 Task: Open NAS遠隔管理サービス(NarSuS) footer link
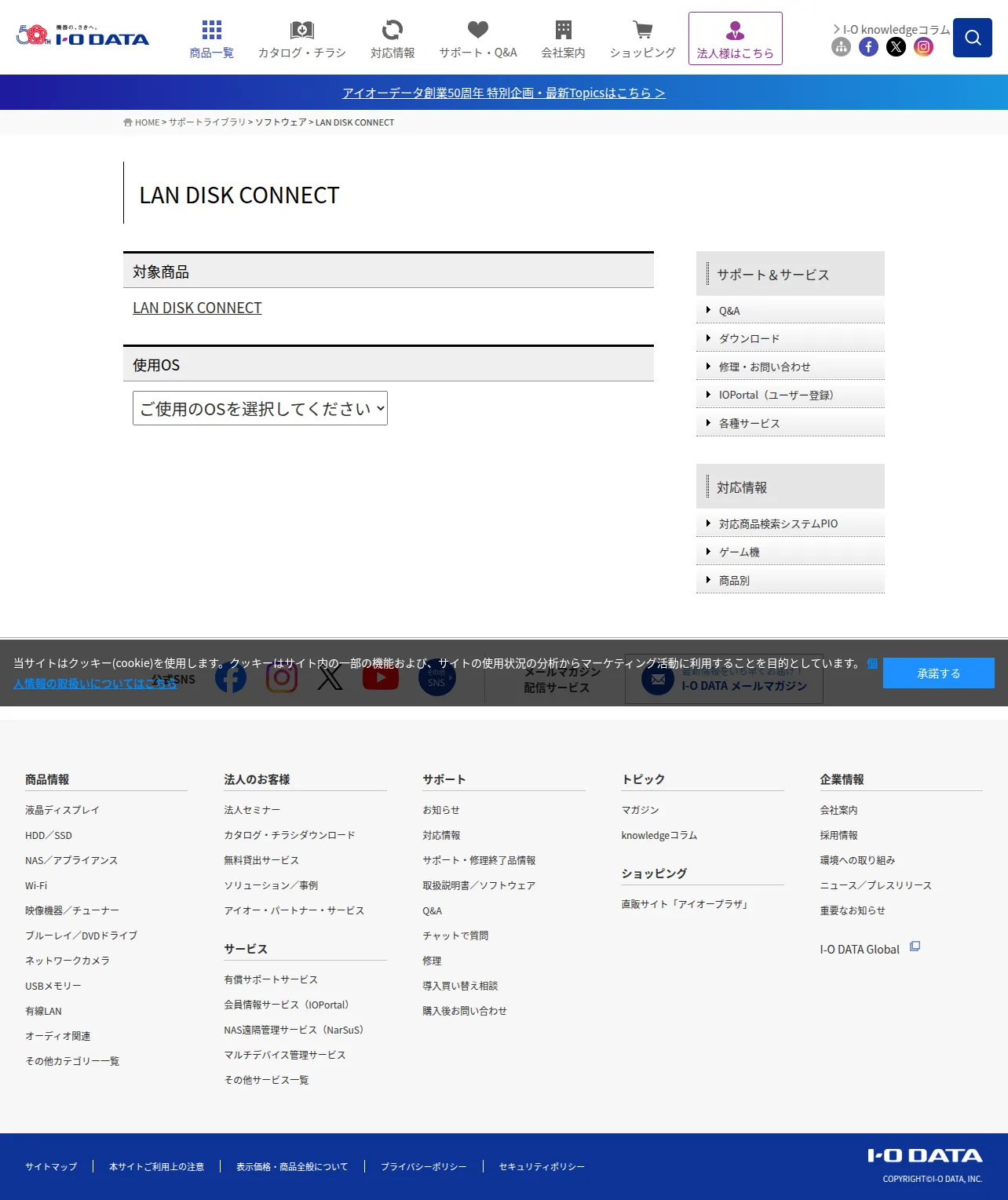(x=296, y=1030)
